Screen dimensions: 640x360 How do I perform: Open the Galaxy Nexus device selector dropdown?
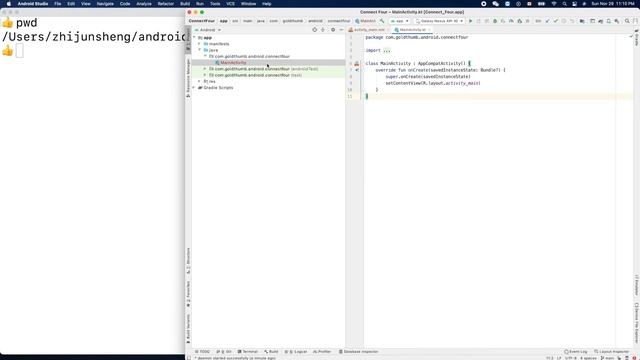[439, 21]
